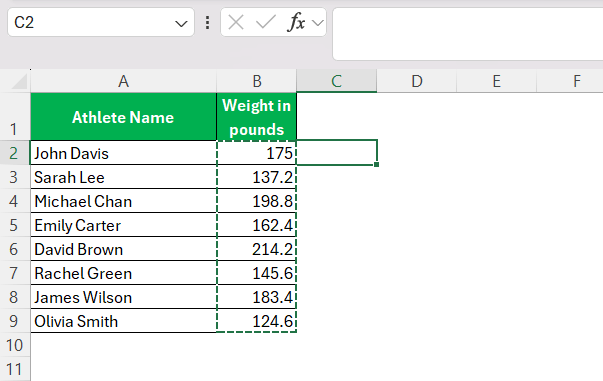
Task: Select the James Wilson cell
Action: (x=123, y=297)
